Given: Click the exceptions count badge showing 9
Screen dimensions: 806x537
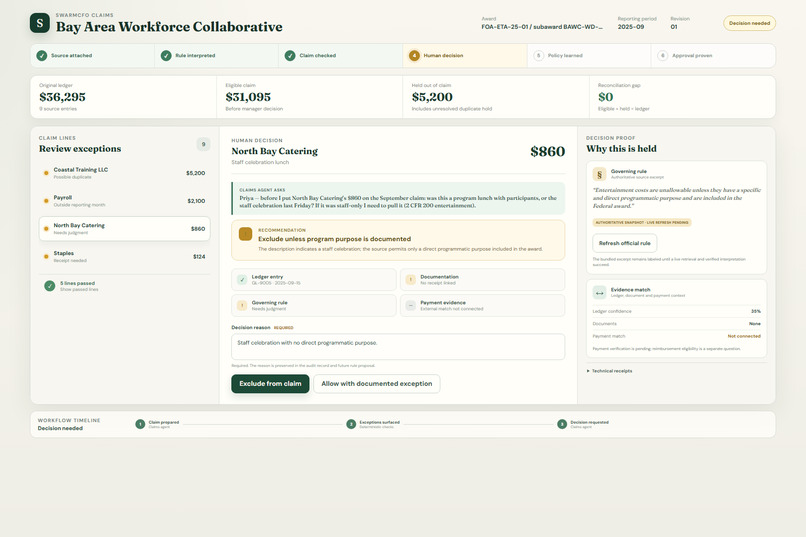Looking at the screenshot, I should point(204,144).
